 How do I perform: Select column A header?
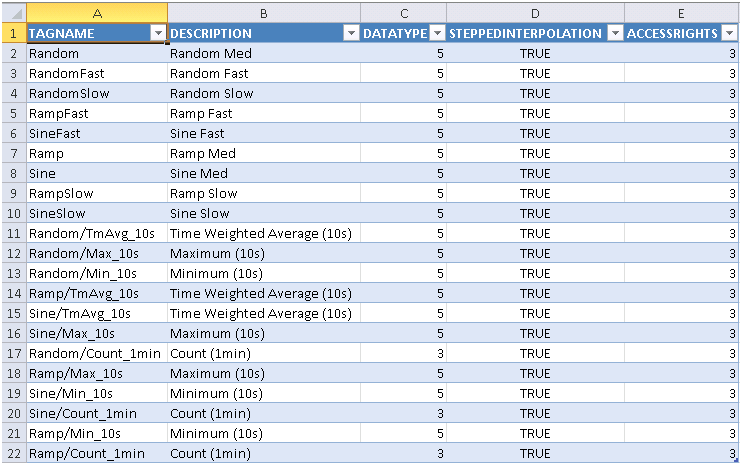click(96, 13)
